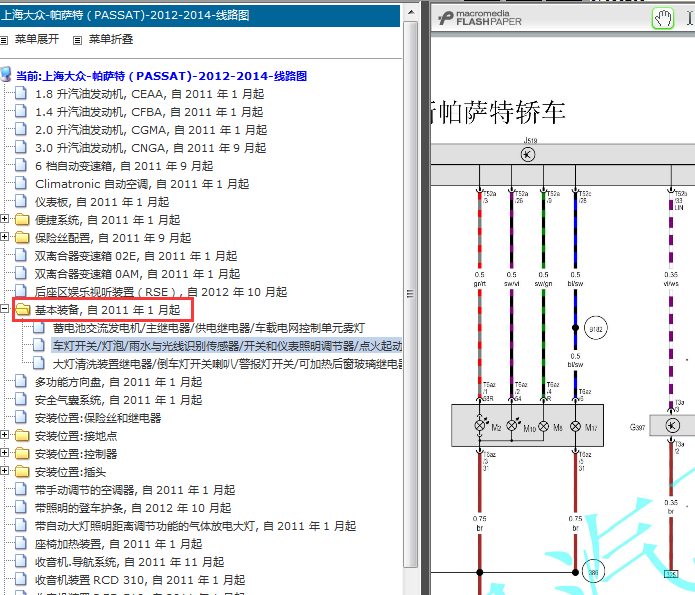
Task: Click the tree panel vertical scrollbar thumb
Action: coord(411,294)
